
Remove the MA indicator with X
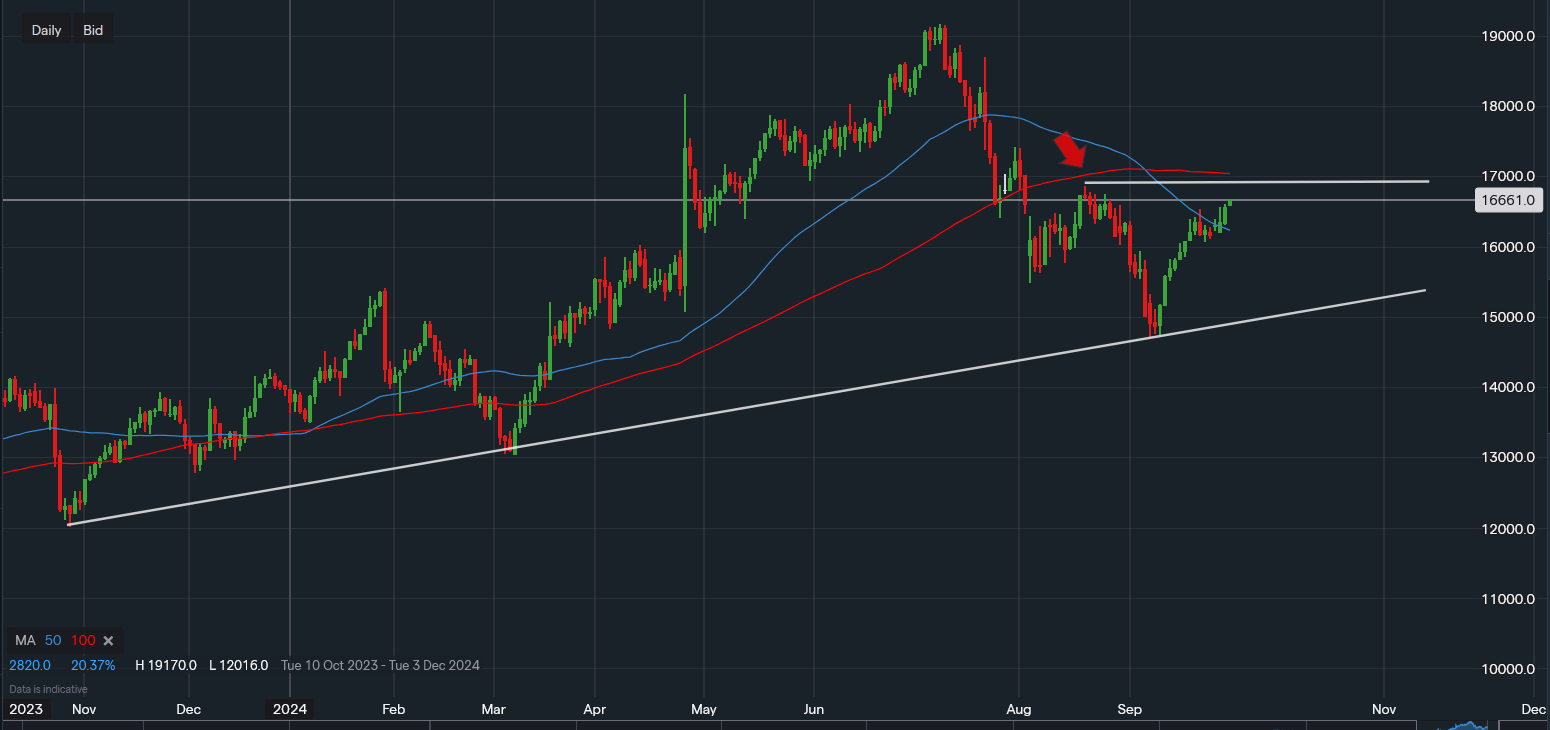(x=109, y=640)
